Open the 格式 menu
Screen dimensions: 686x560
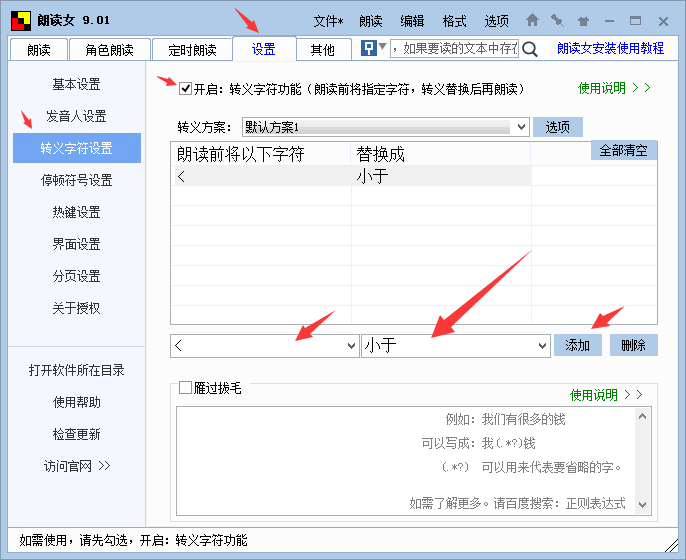pyautogui.click(x=454, y=21)
